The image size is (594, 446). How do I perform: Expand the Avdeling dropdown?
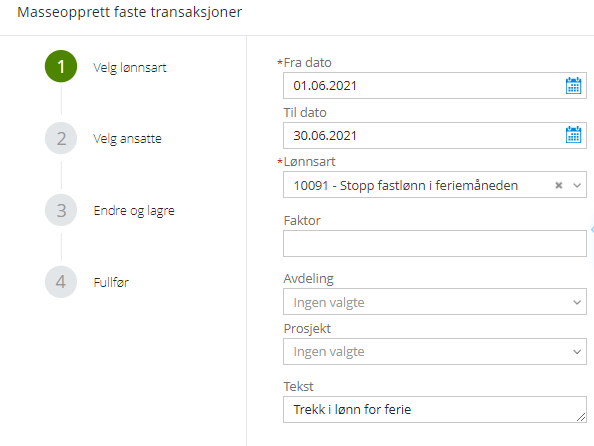click(435, 302)
